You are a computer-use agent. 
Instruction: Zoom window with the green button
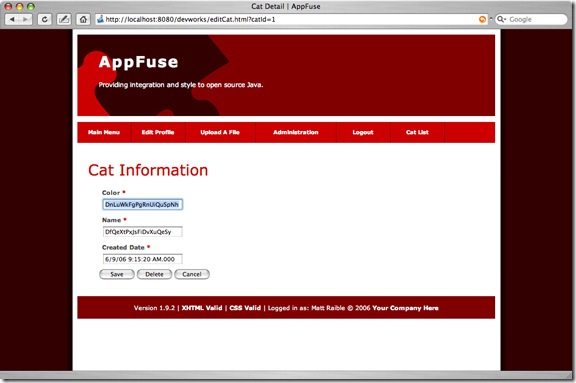pyautogui.click(x=31, y=6)
